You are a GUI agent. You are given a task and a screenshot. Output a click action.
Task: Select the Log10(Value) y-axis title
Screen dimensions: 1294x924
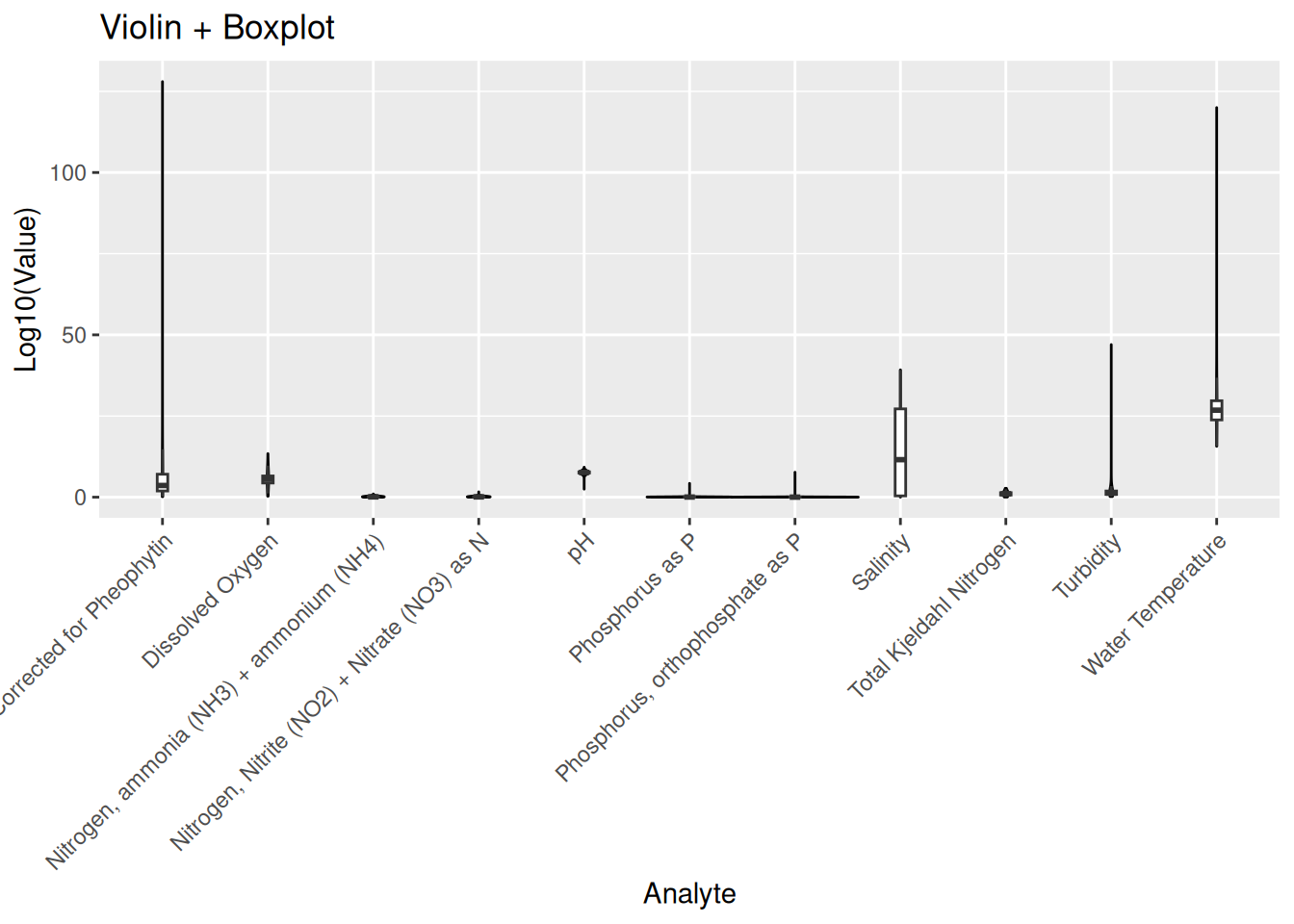pos(26,290)
